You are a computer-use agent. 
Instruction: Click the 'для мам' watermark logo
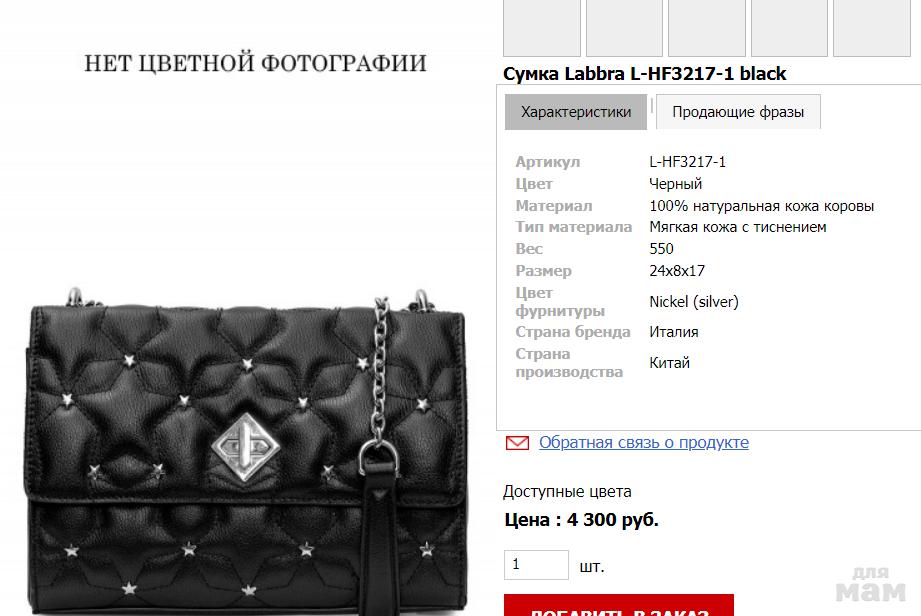tap(871, 584)
